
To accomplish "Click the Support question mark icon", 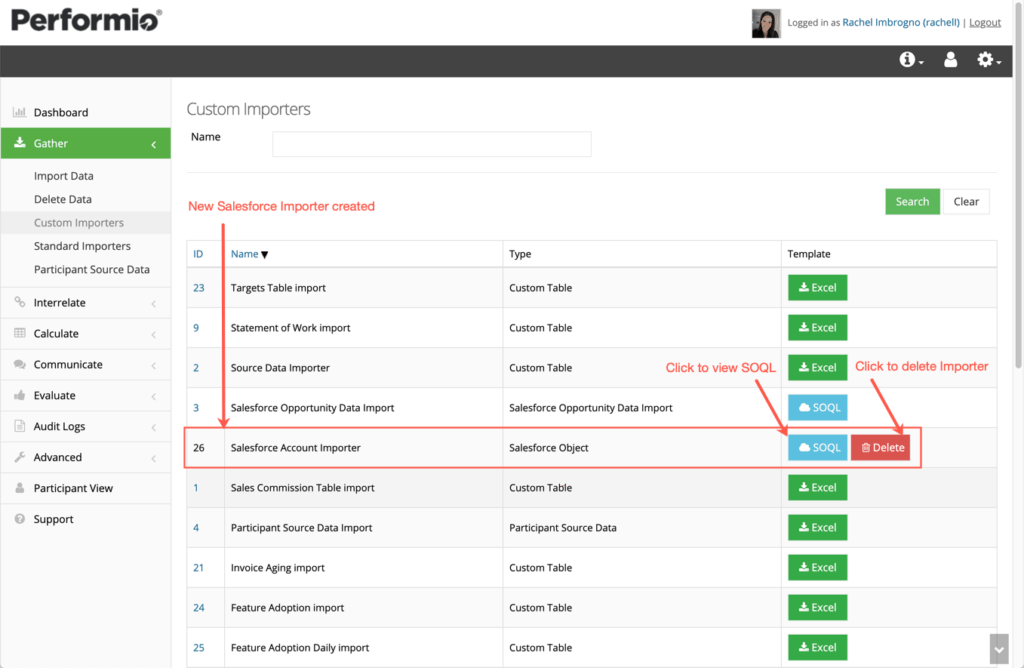I will coord(20,519).
